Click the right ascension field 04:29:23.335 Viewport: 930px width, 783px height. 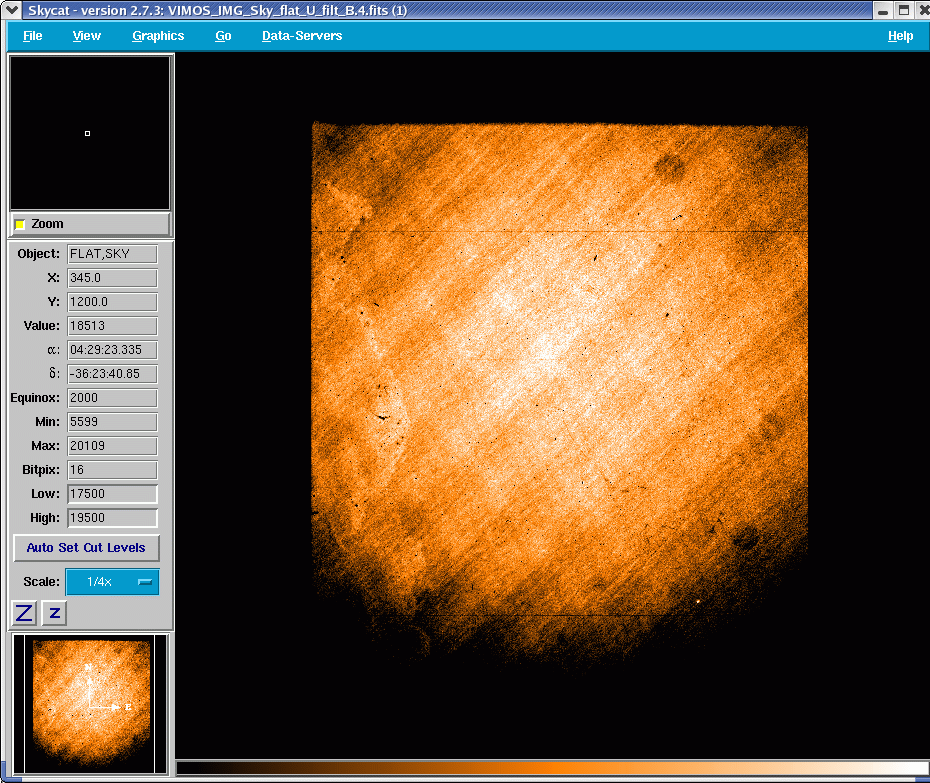(x=112, y=350)
